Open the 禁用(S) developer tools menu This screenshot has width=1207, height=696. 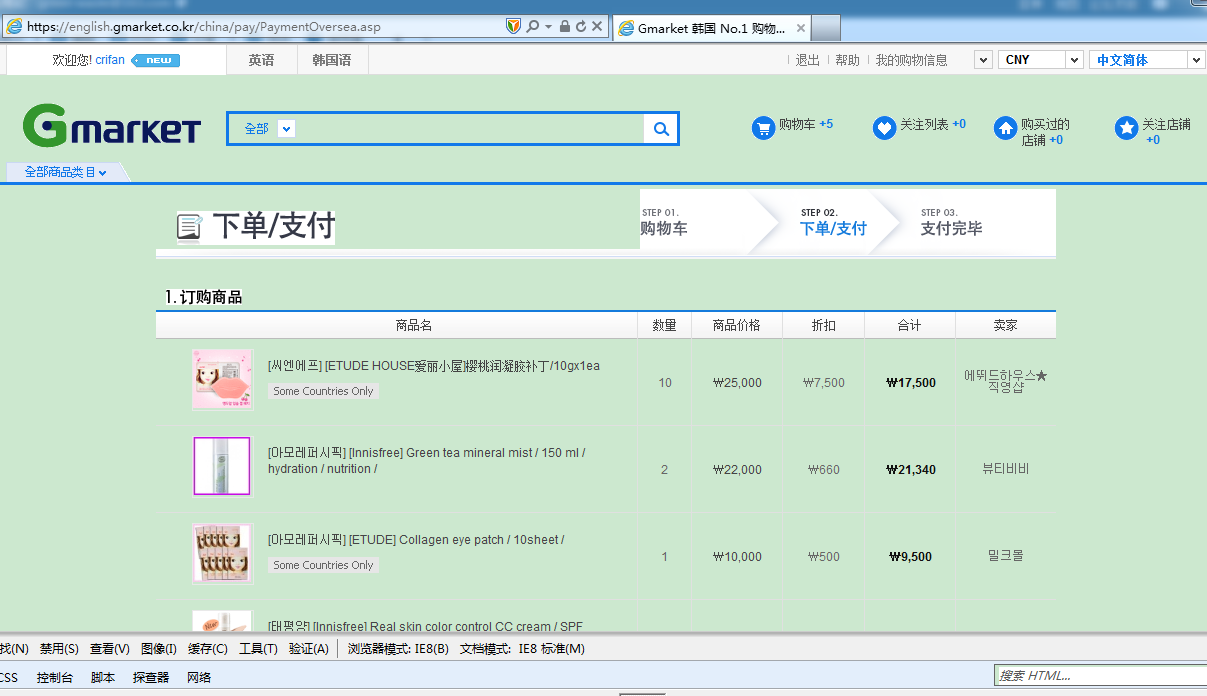[x=57, y=649]
